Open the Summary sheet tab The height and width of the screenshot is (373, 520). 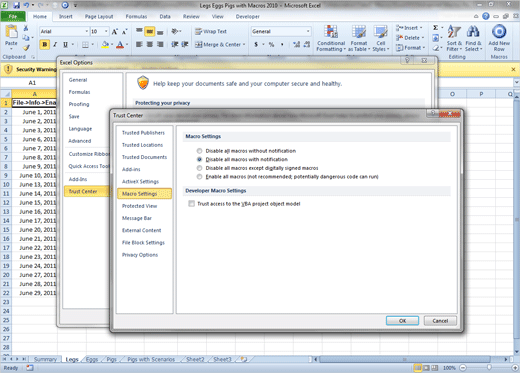pyautogui.click(x=45, y=359)
